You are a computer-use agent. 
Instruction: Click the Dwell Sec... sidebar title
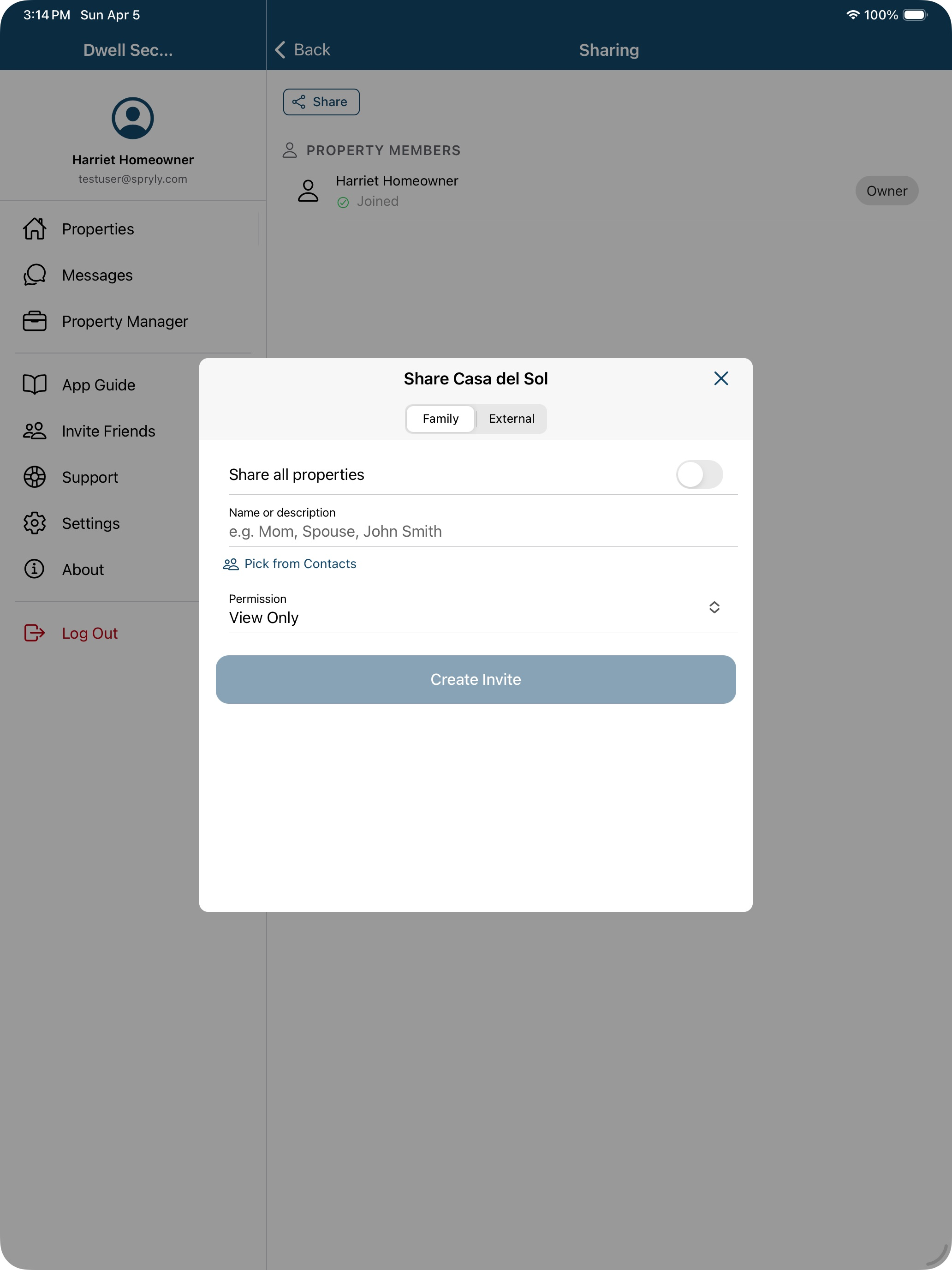tap(128, 50)
